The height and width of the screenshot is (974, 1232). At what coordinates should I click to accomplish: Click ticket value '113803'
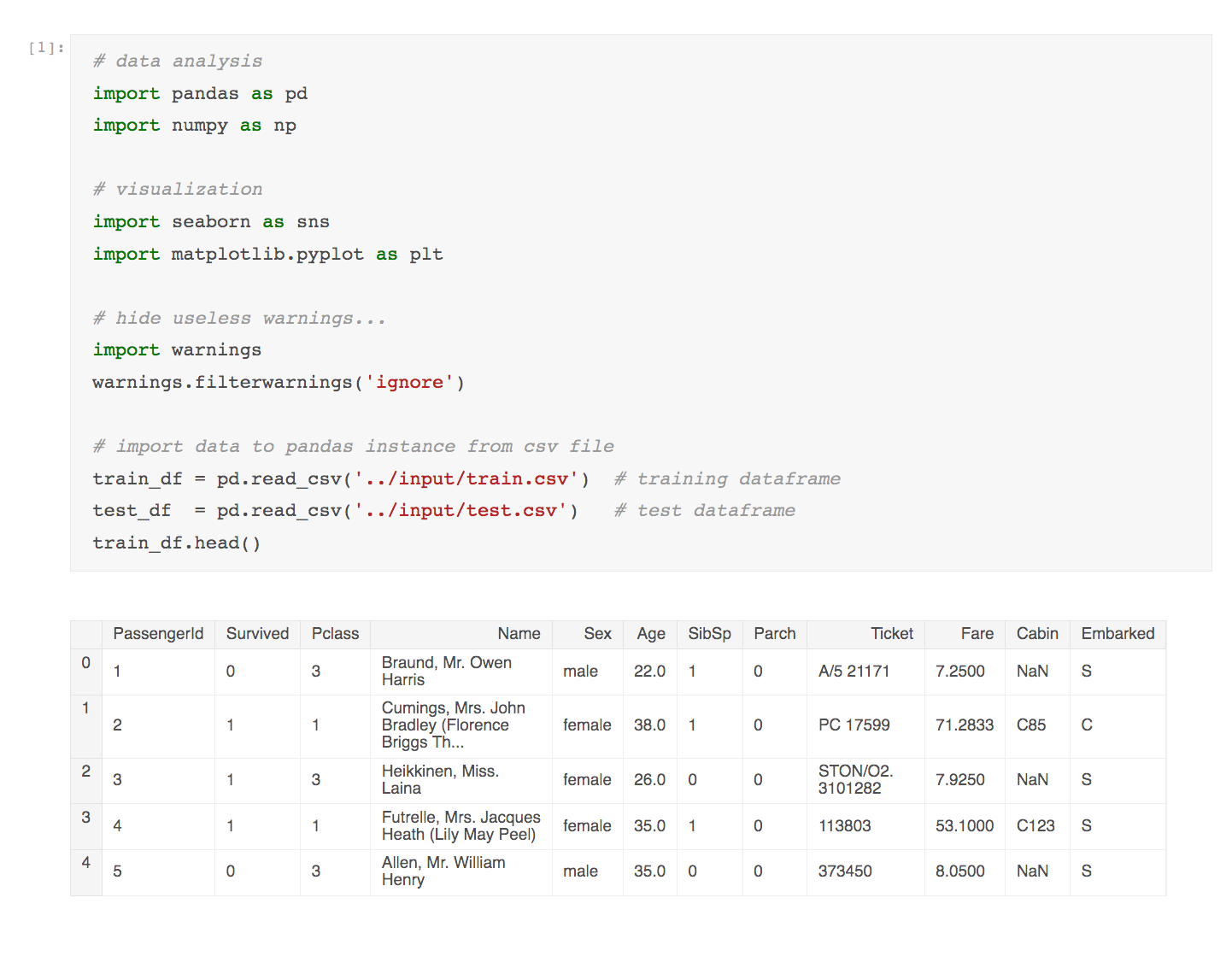point(844,826)
